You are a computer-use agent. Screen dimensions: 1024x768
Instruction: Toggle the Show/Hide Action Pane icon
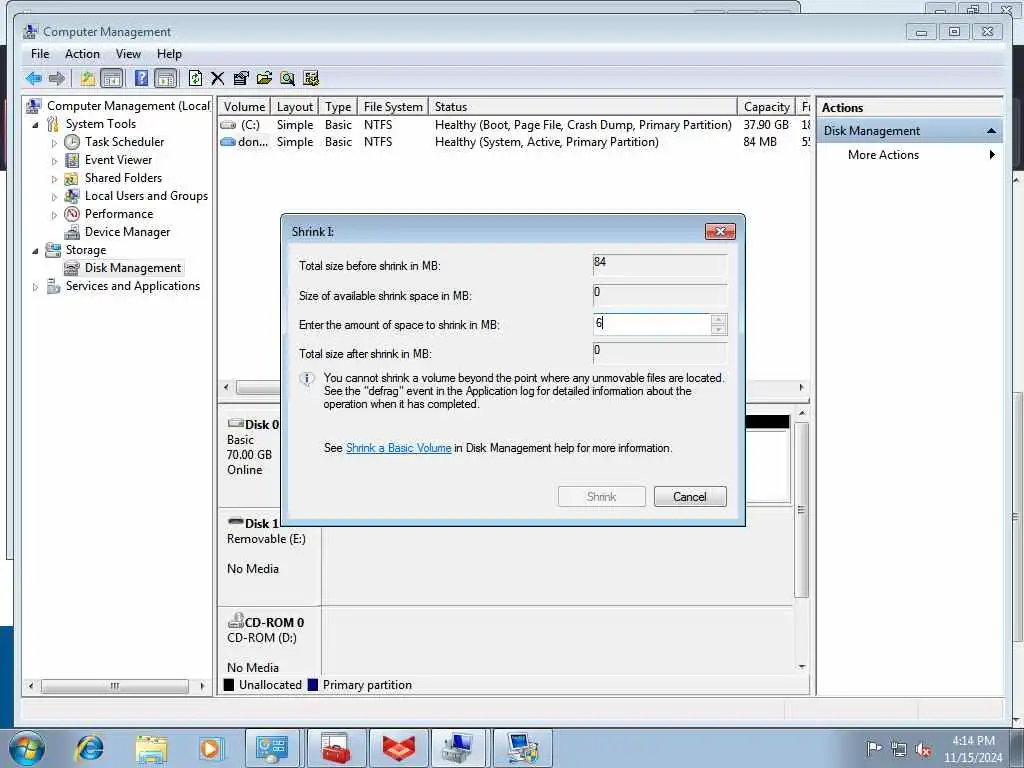point(166,78)
